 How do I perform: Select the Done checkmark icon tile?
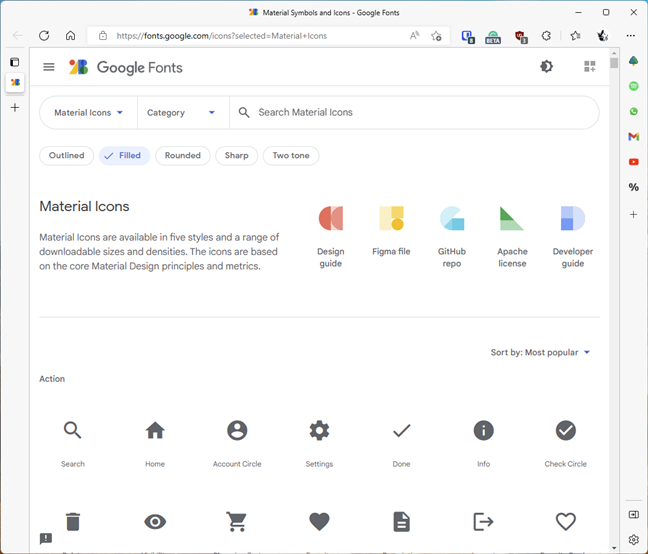(x=401, y=444)
